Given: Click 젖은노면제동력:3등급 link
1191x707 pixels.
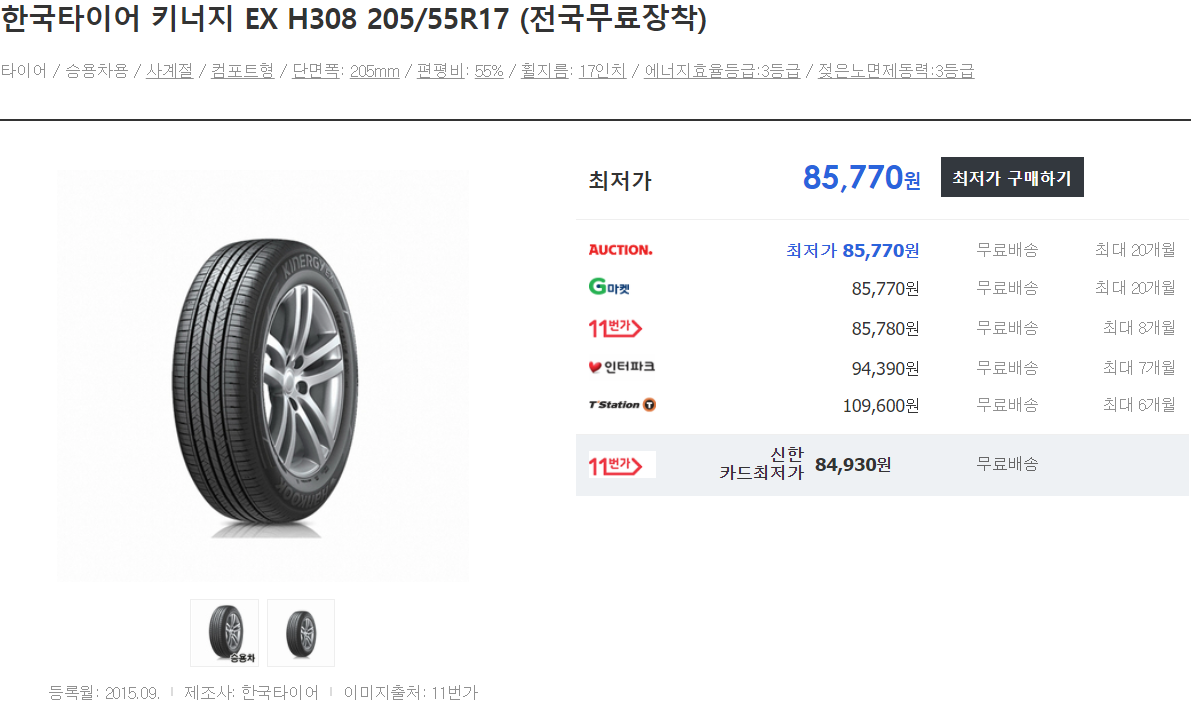Looking at the screenshot, I should coord(896,71).
